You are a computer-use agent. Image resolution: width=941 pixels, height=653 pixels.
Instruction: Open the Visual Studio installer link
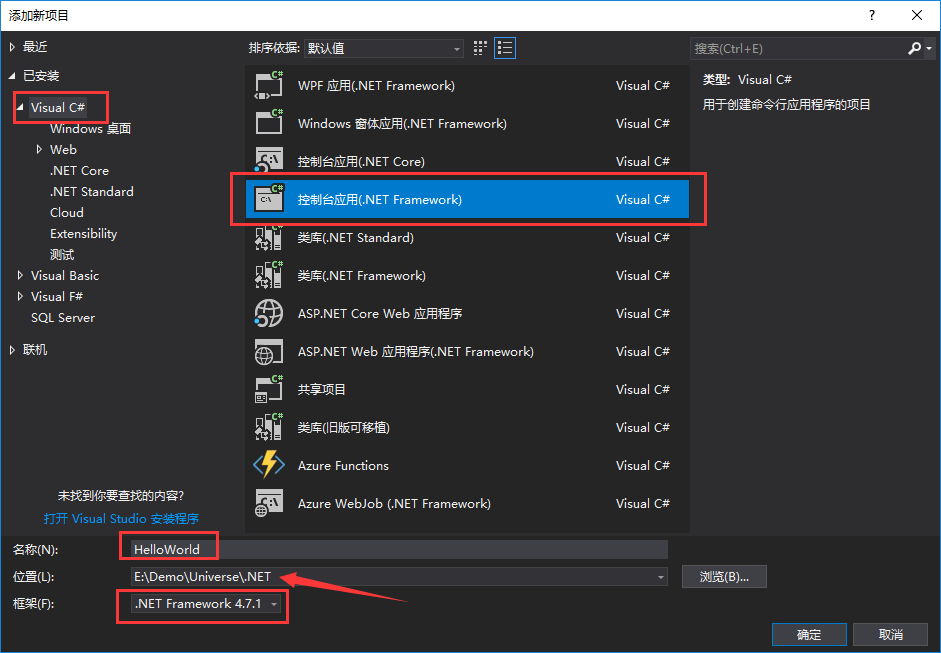pos(121,518)
